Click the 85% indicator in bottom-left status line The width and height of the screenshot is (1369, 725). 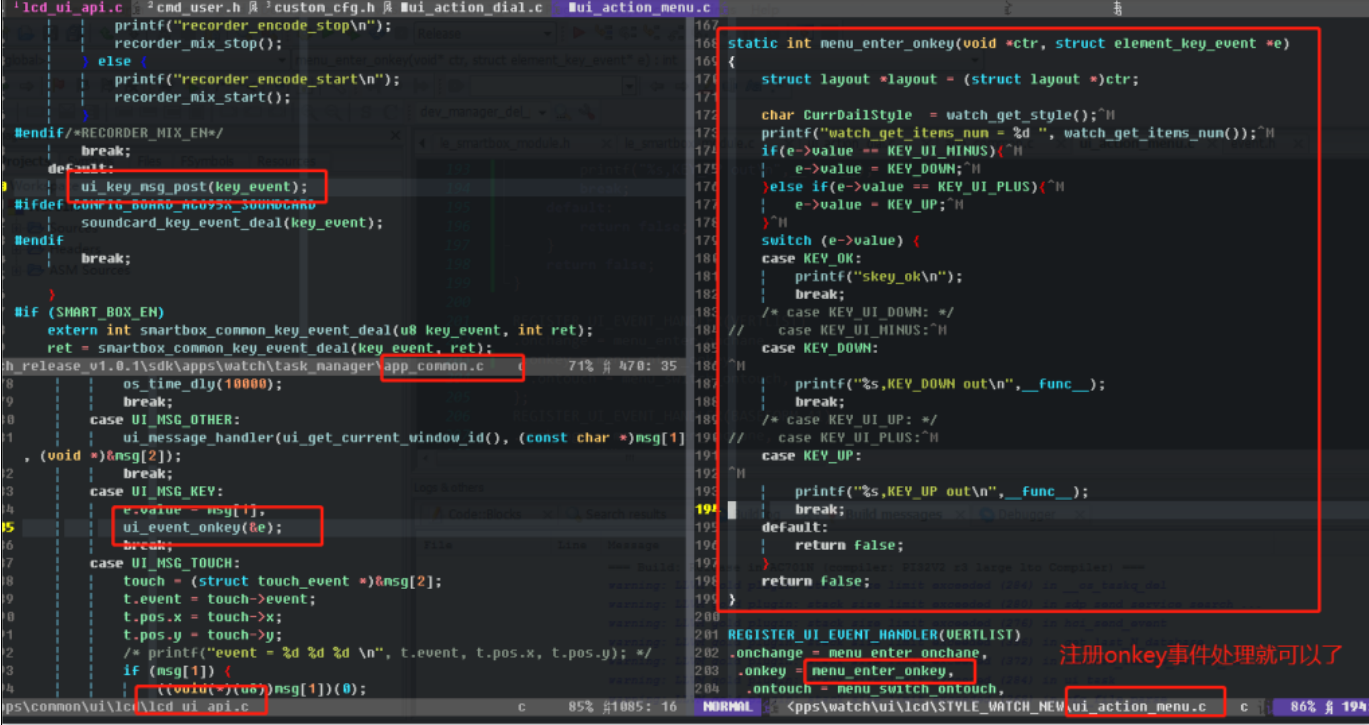pyautogui.click(x=581, y=706)
